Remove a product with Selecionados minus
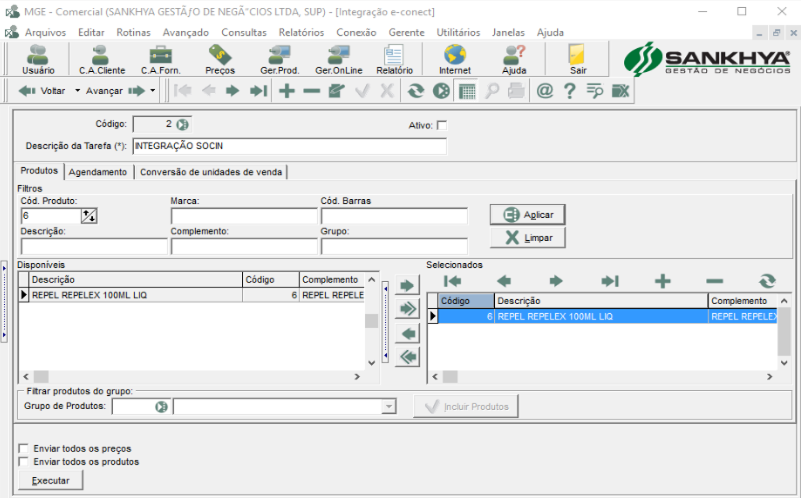The width and height of the screenshot is (801, 498). (715, 281)
